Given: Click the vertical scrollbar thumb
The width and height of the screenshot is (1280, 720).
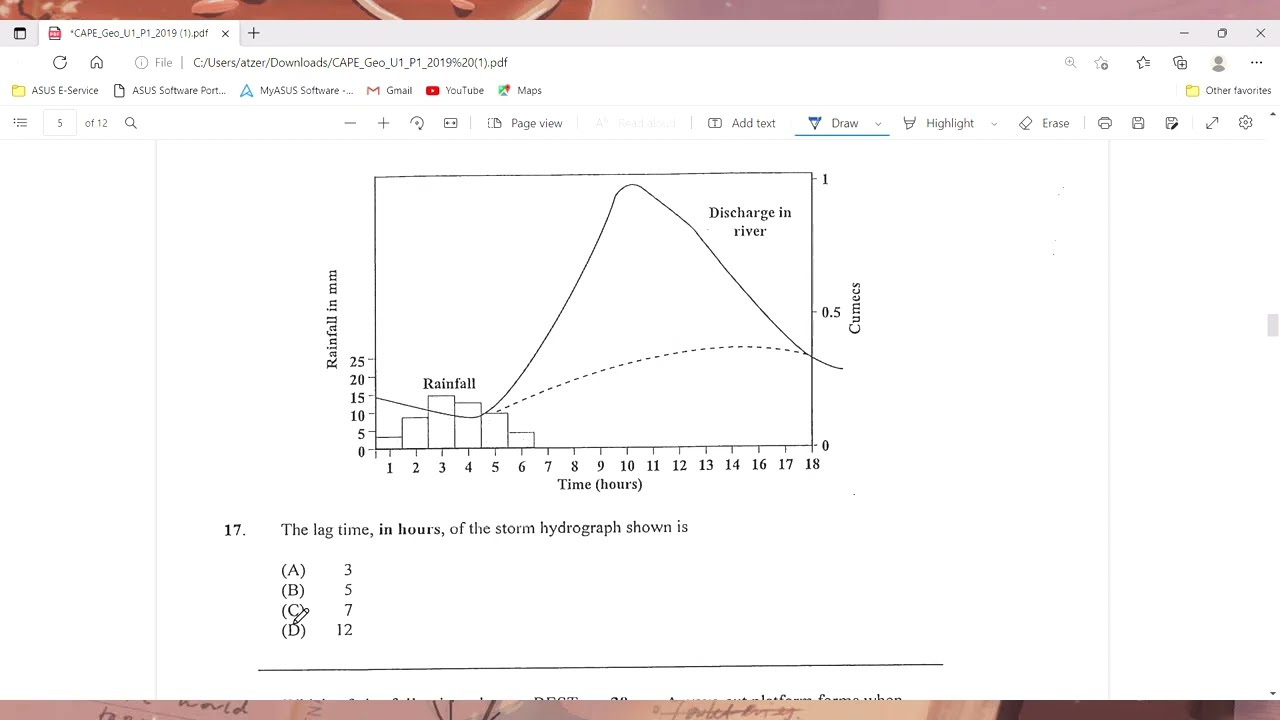Looking at the screenshot, I should (x=1272, y=326).
